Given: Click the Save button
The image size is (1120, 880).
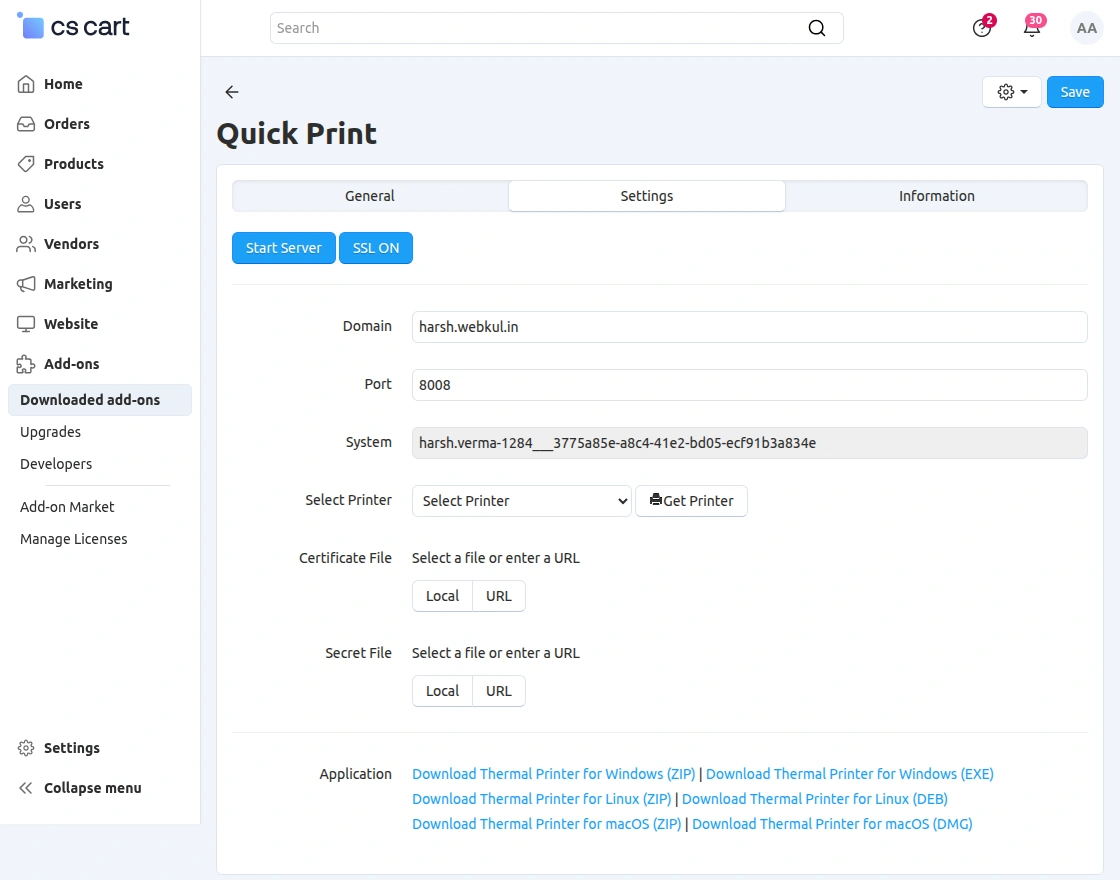Looking at the screenshot, I should pos(1075,92).
